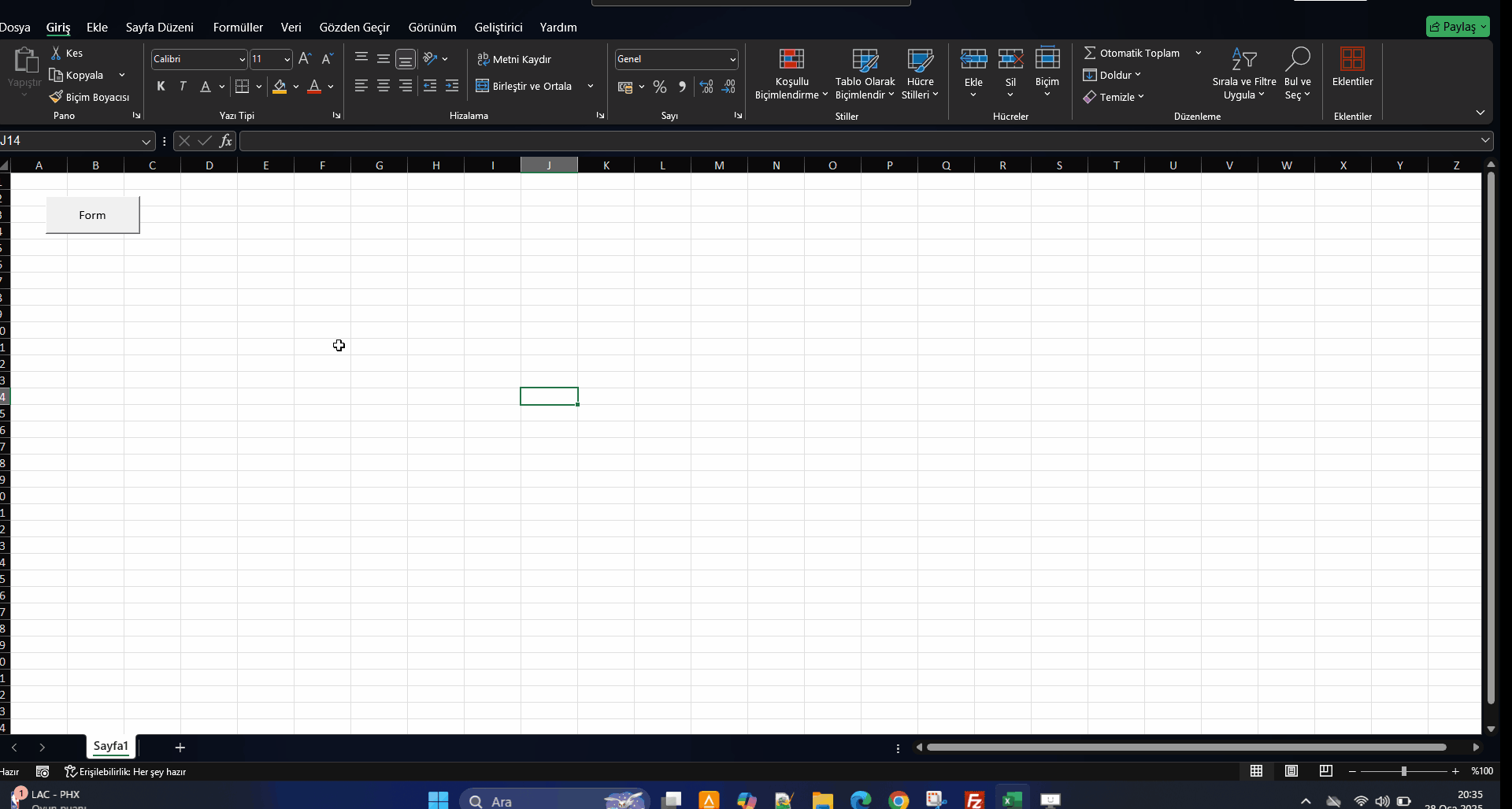Viewport: 1512px width, 809px height.
Task: Switch to Page Layout view icon
Action: pos(1291,771)
